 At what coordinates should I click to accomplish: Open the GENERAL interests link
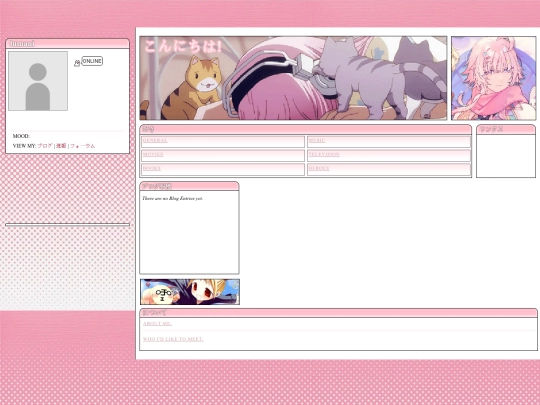pos(155,141)
